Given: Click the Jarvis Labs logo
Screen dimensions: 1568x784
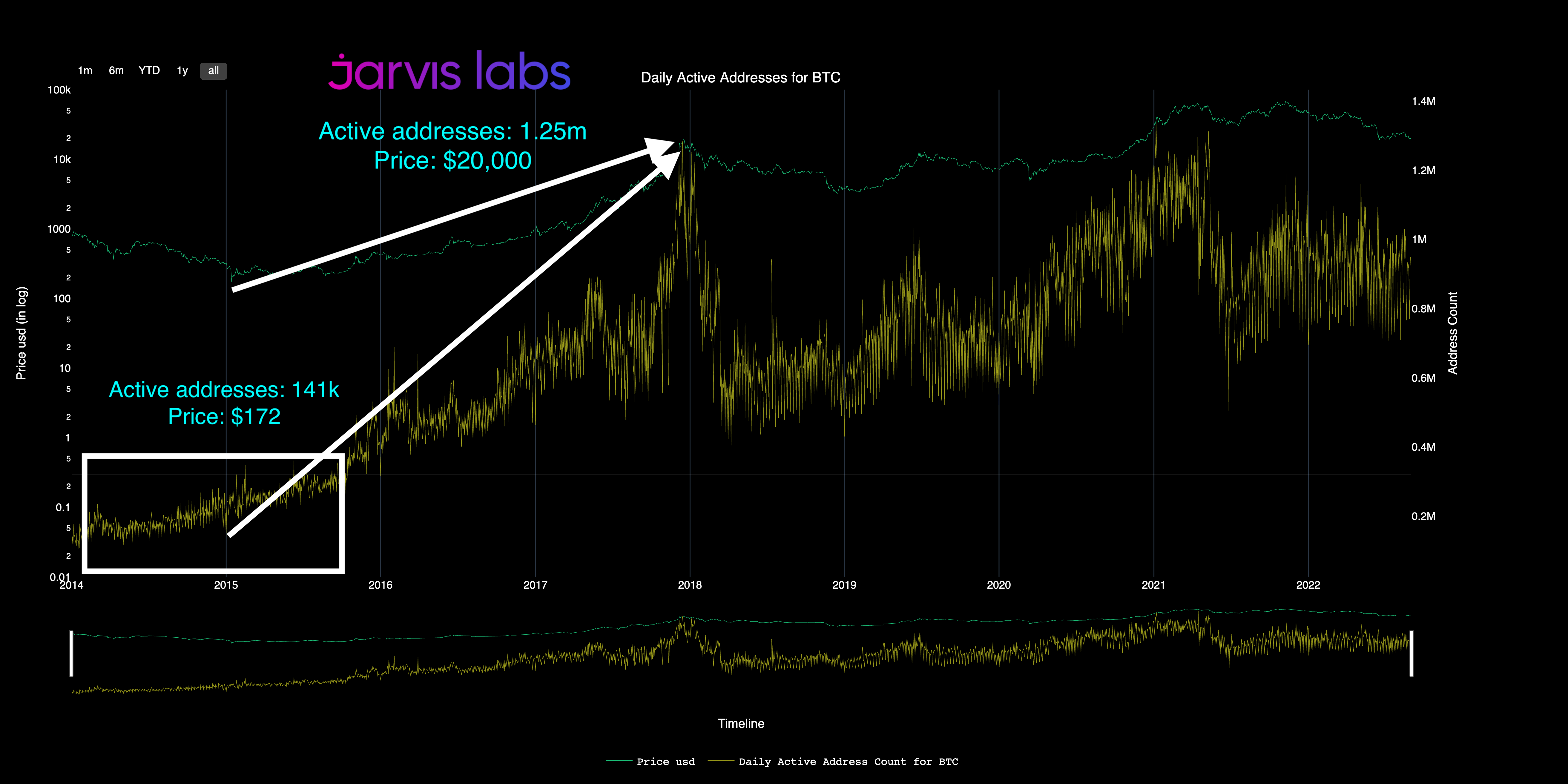Looking at the screenshot, I should click(449, 72).
